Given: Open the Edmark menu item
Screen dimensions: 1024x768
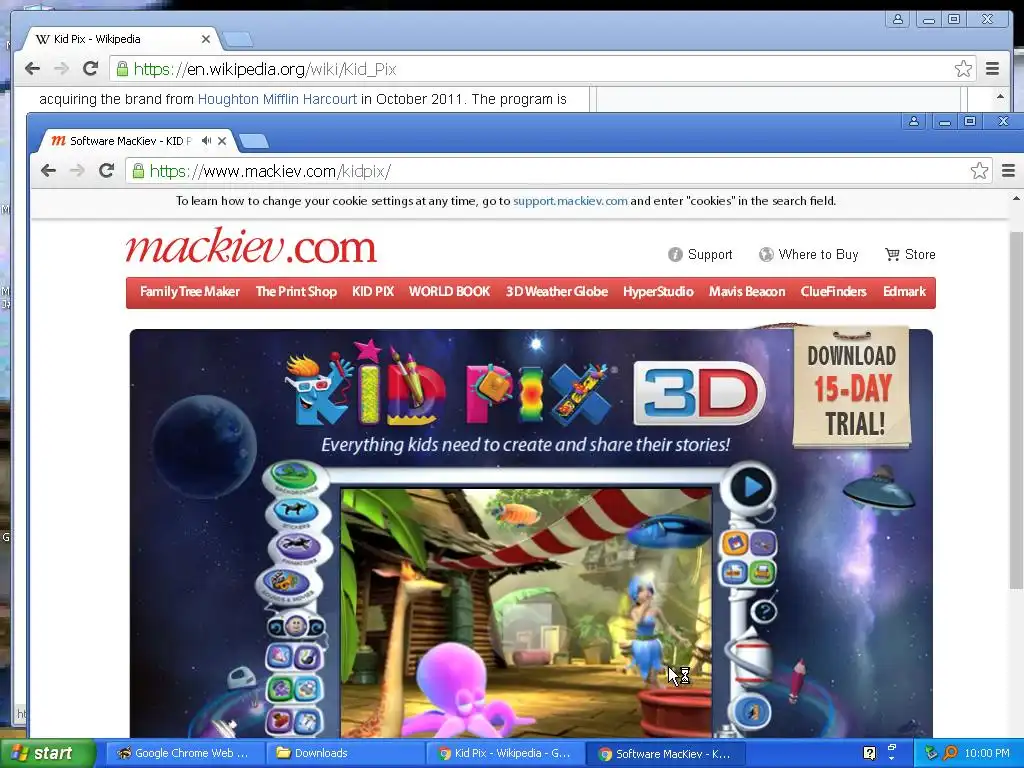Looking at the screenshot, I should pos(904,292).
